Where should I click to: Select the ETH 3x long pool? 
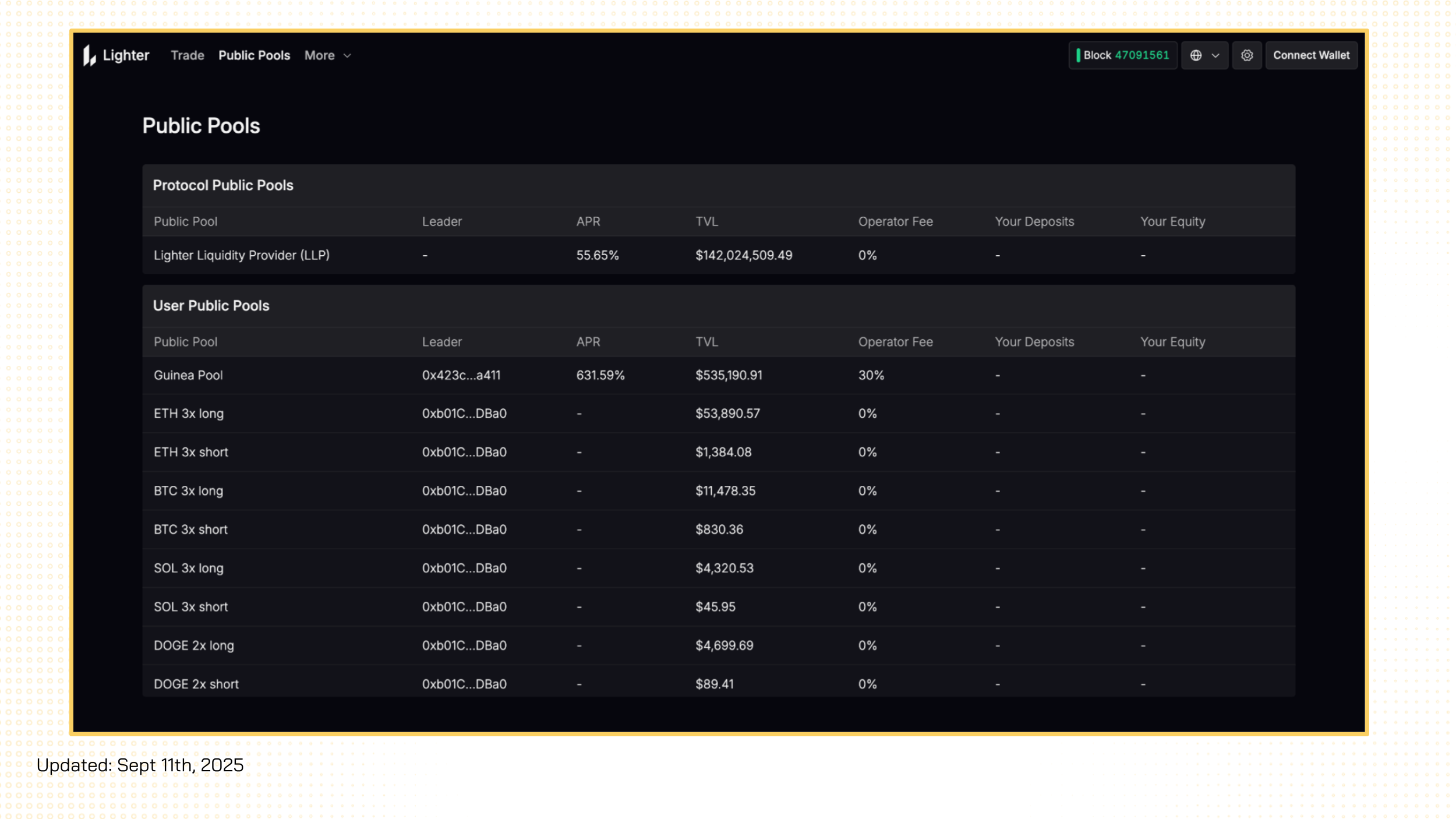click(188, 414)
